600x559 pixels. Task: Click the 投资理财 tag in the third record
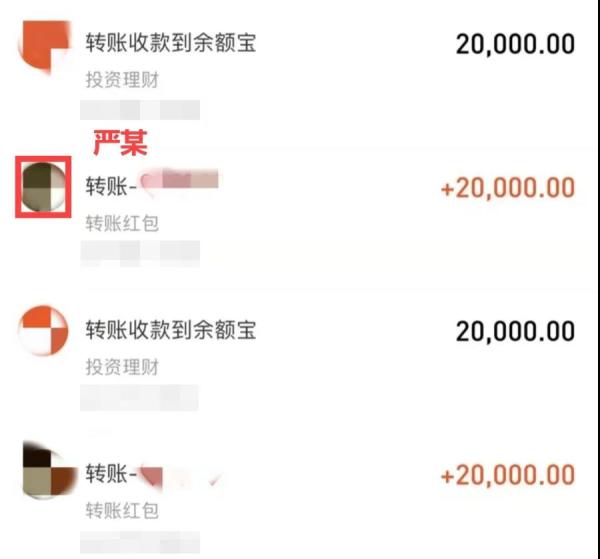point(122,367)
